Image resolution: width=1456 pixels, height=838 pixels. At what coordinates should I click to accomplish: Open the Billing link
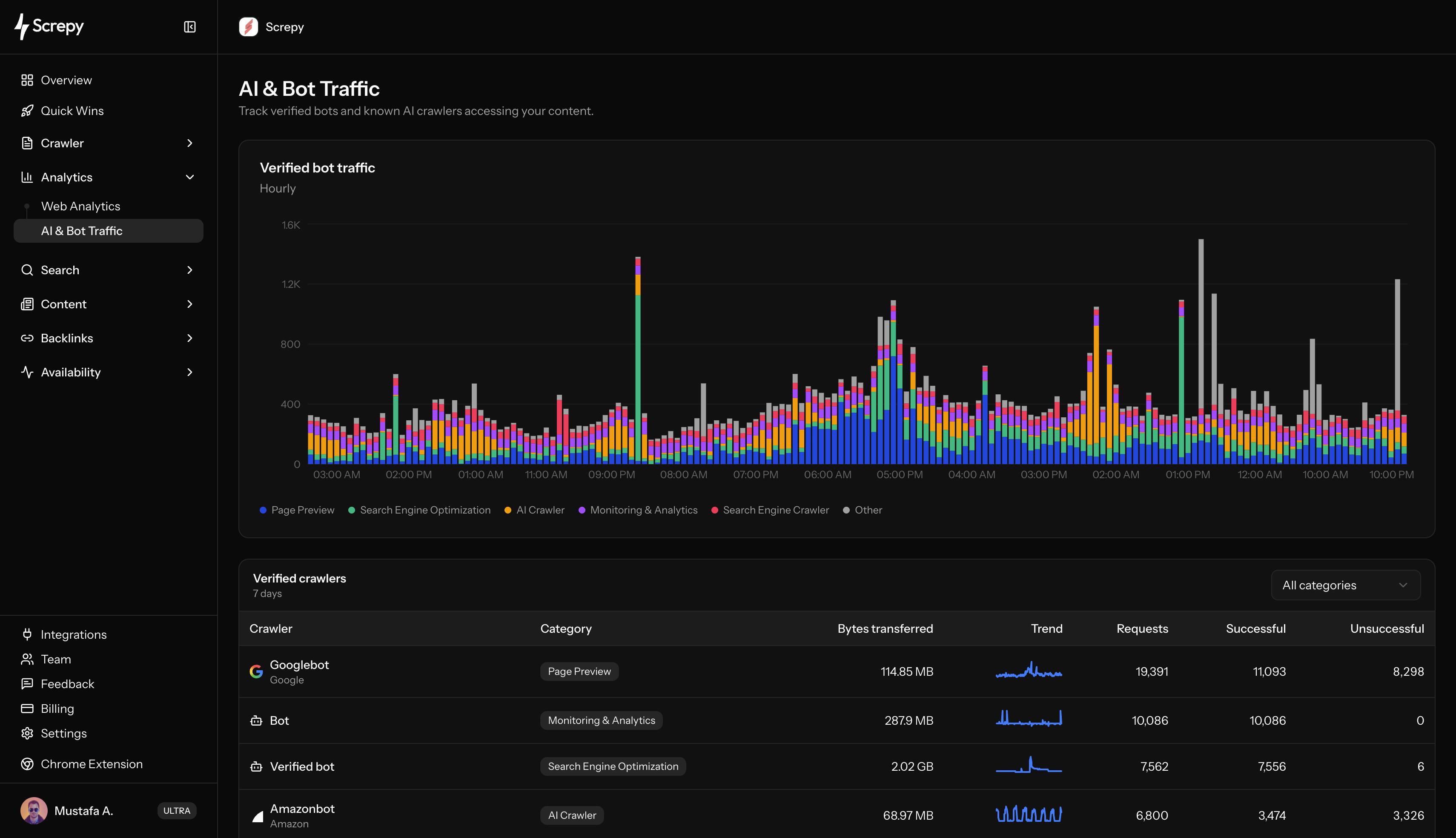(57, 709)
